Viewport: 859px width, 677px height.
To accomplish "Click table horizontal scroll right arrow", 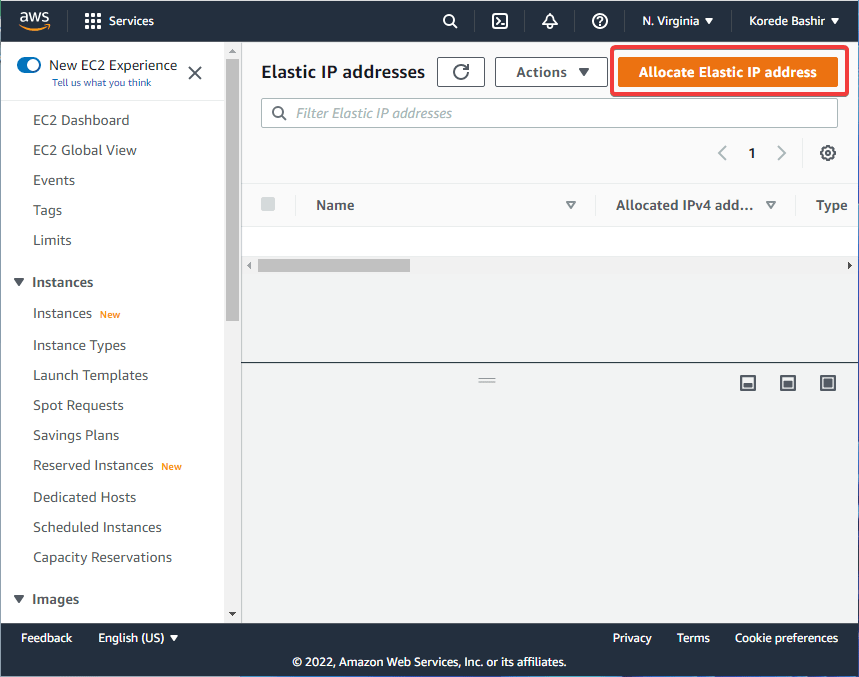I will (850, 266).
